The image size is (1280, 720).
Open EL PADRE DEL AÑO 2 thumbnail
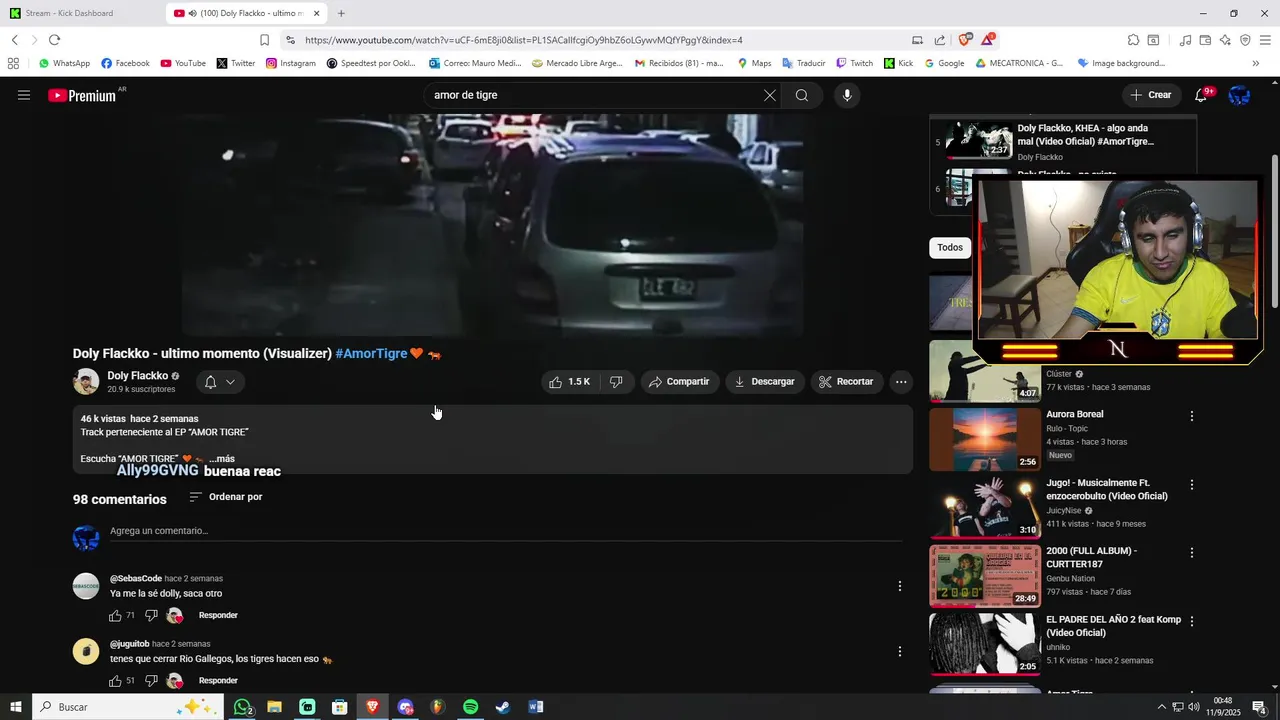(985, 644)
